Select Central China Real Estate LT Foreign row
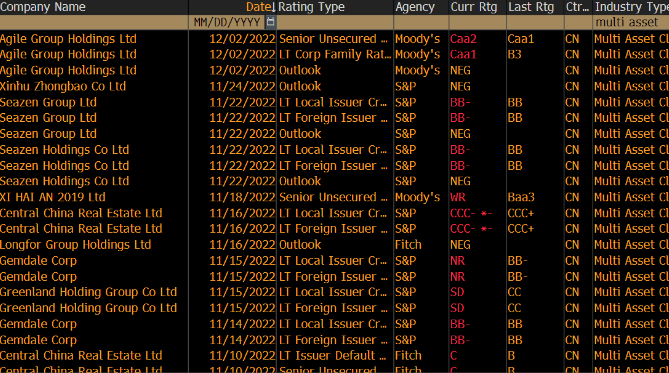Image resolution: width=669 pixels, height=373 pixels. pos(334,229)
